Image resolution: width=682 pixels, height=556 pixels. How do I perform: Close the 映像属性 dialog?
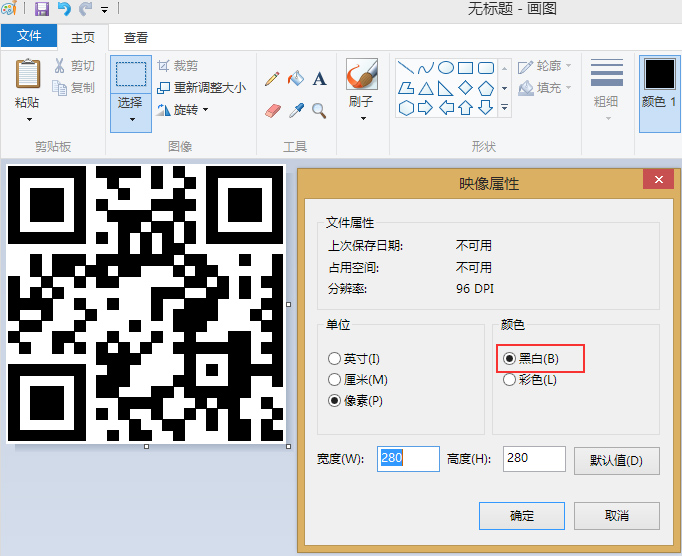coord(659,179)
